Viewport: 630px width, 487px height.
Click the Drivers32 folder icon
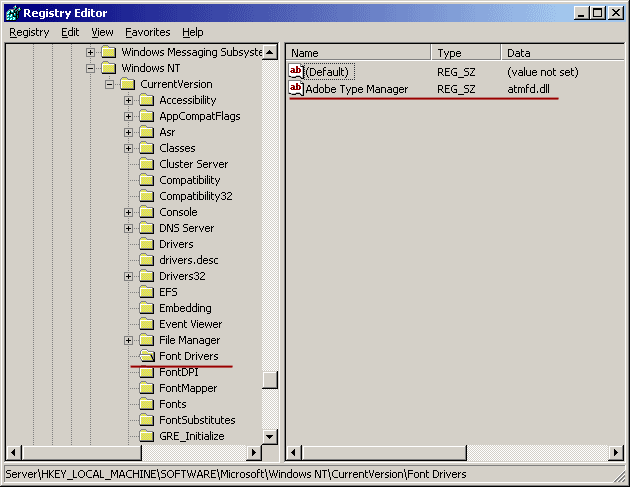coord(147,276)
